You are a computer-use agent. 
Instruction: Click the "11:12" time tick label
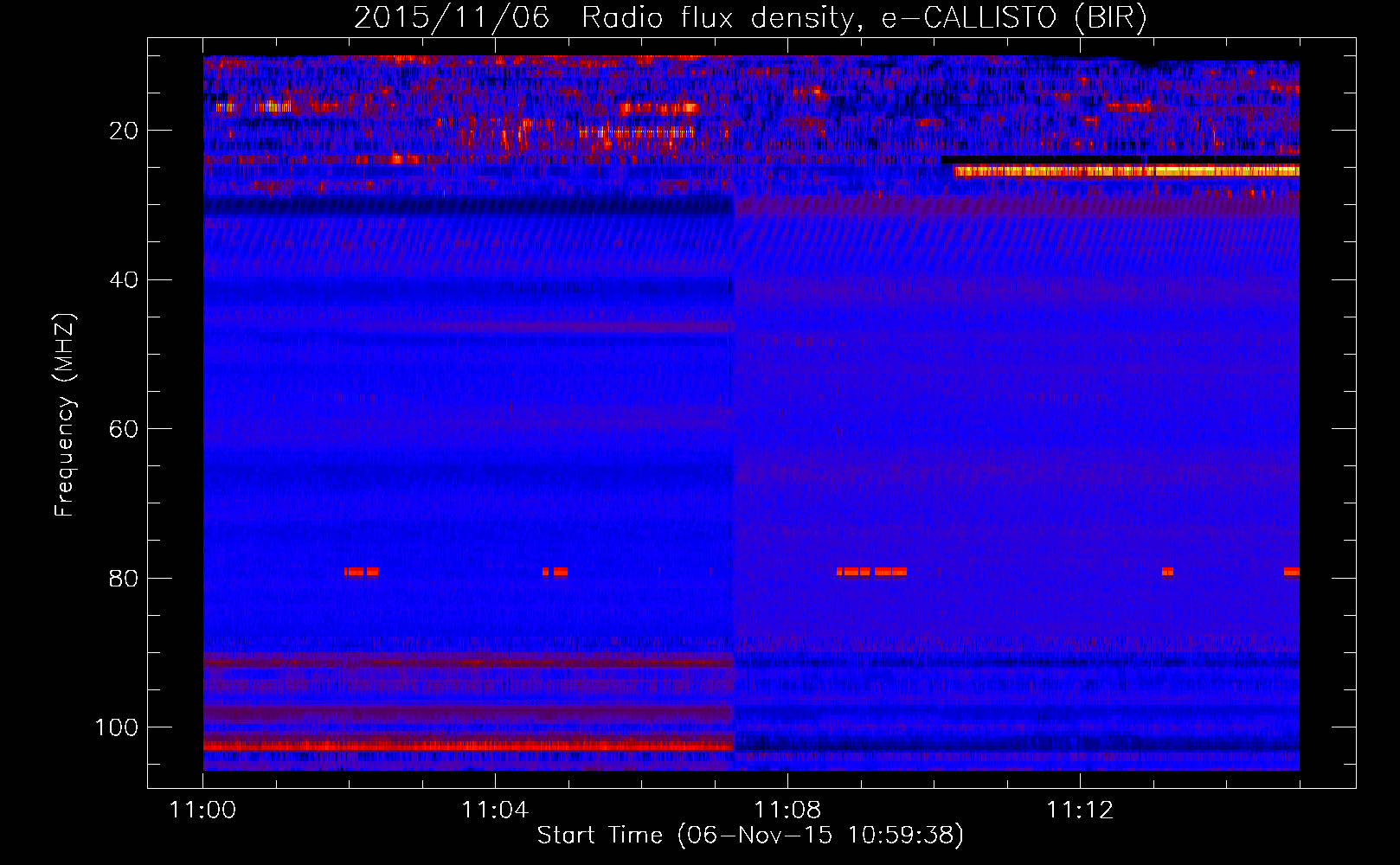pos(1080,811)
